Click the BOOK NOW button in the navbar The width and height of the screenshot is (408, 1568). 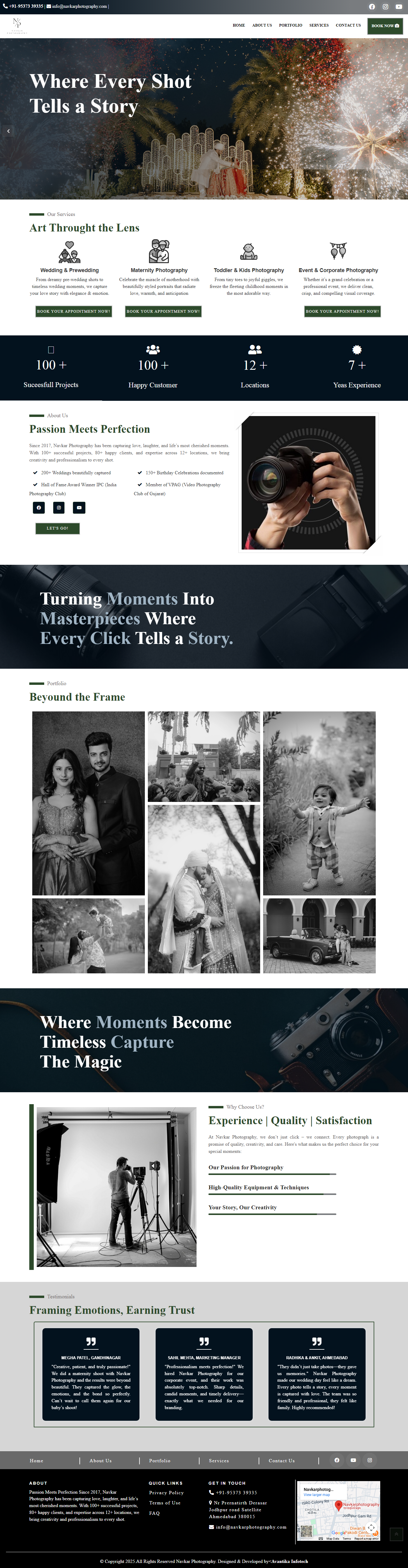click(385, 26)
